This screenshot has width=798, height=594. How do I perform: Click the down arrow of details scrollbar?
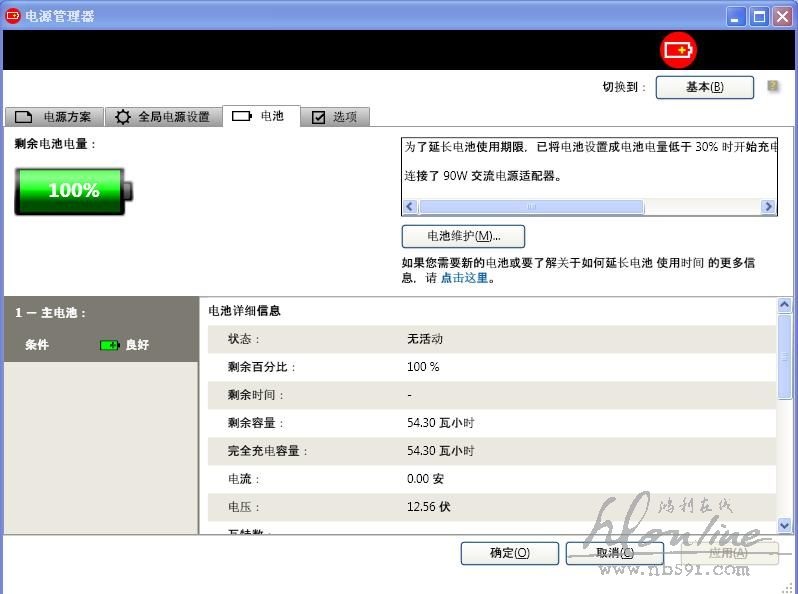784,524
